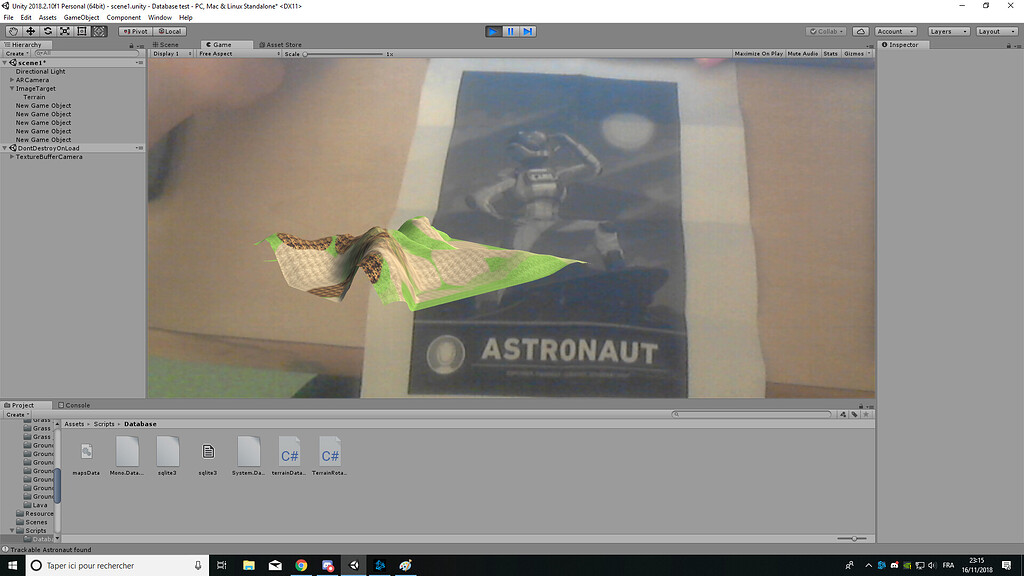This screenshot has width=1024, height=576.
Task: Click the Pause playback button
Action: [511, 31]
